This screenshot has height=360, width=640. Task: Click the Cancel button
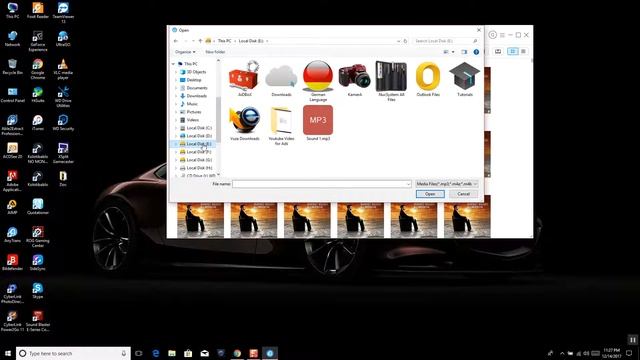(463, 194)
